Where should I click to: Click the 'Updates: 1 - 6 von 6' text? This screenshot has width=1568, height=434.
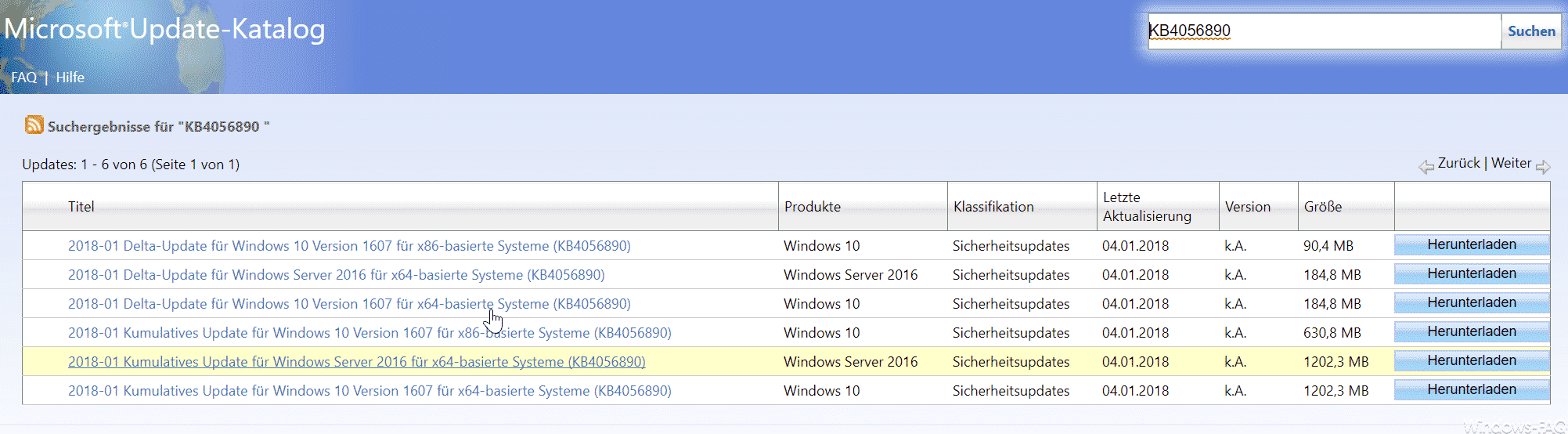131,165
